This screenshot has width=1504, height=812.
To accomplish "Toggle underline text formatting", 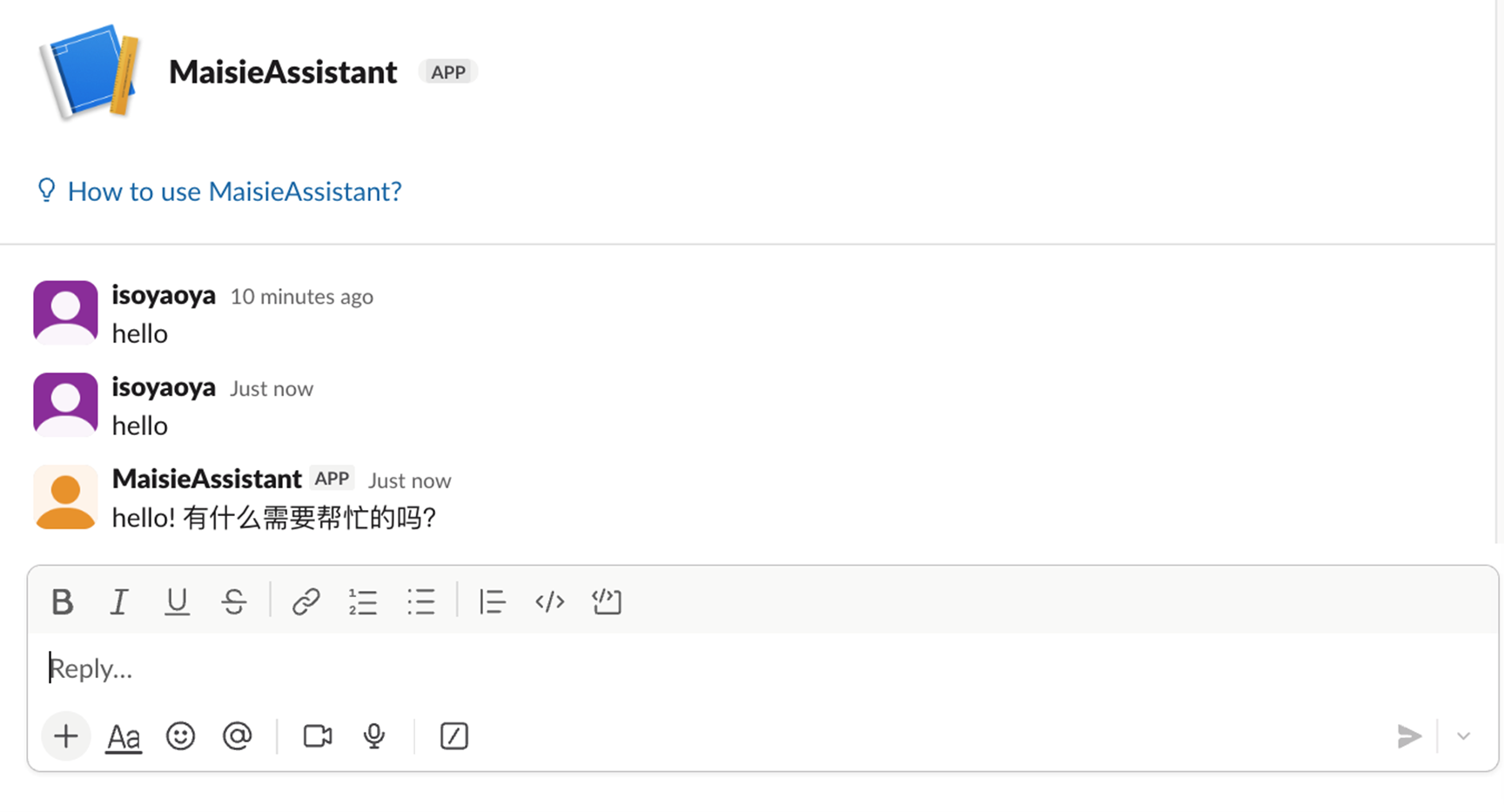I will [x=177, y=601].
